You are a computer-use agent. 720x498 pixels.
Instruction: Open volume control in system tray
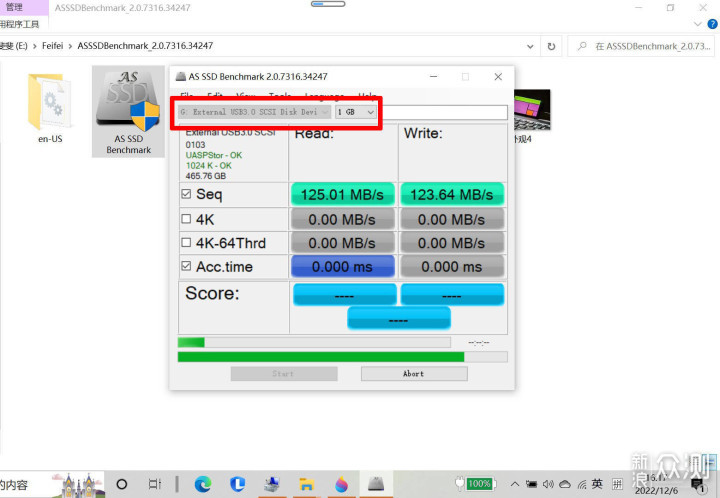[548, 484]
